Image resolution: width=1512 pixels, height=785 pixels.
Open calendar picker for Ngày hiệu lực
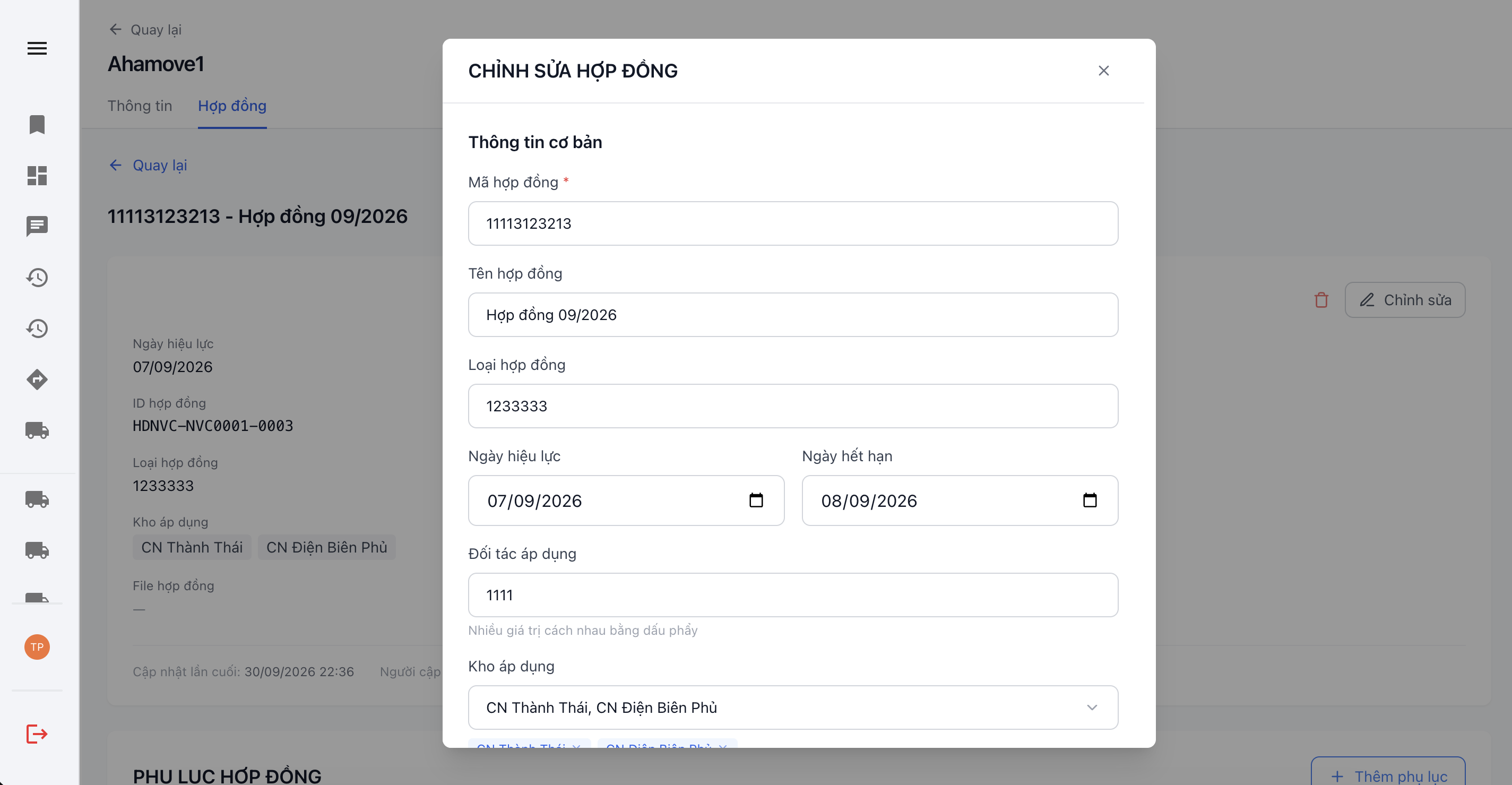click(x=756, y=500)
